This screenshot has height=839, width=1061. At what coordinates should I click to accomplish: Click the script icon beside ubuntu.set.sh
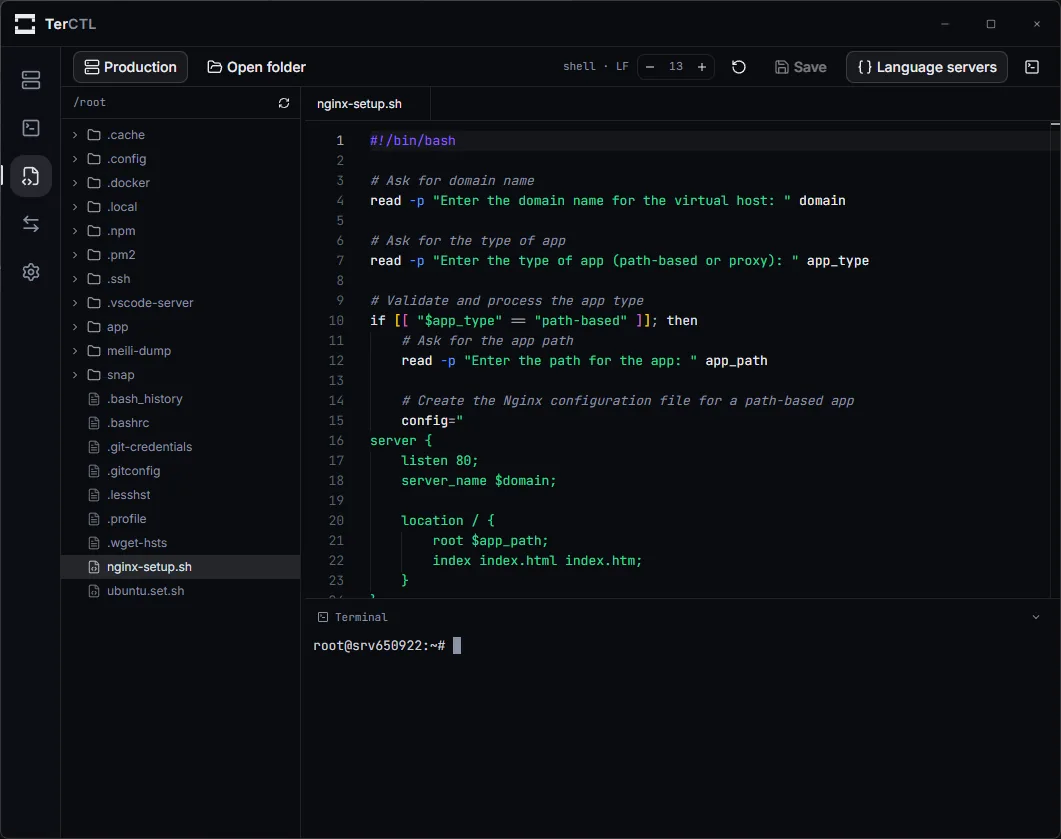[94, 591]
